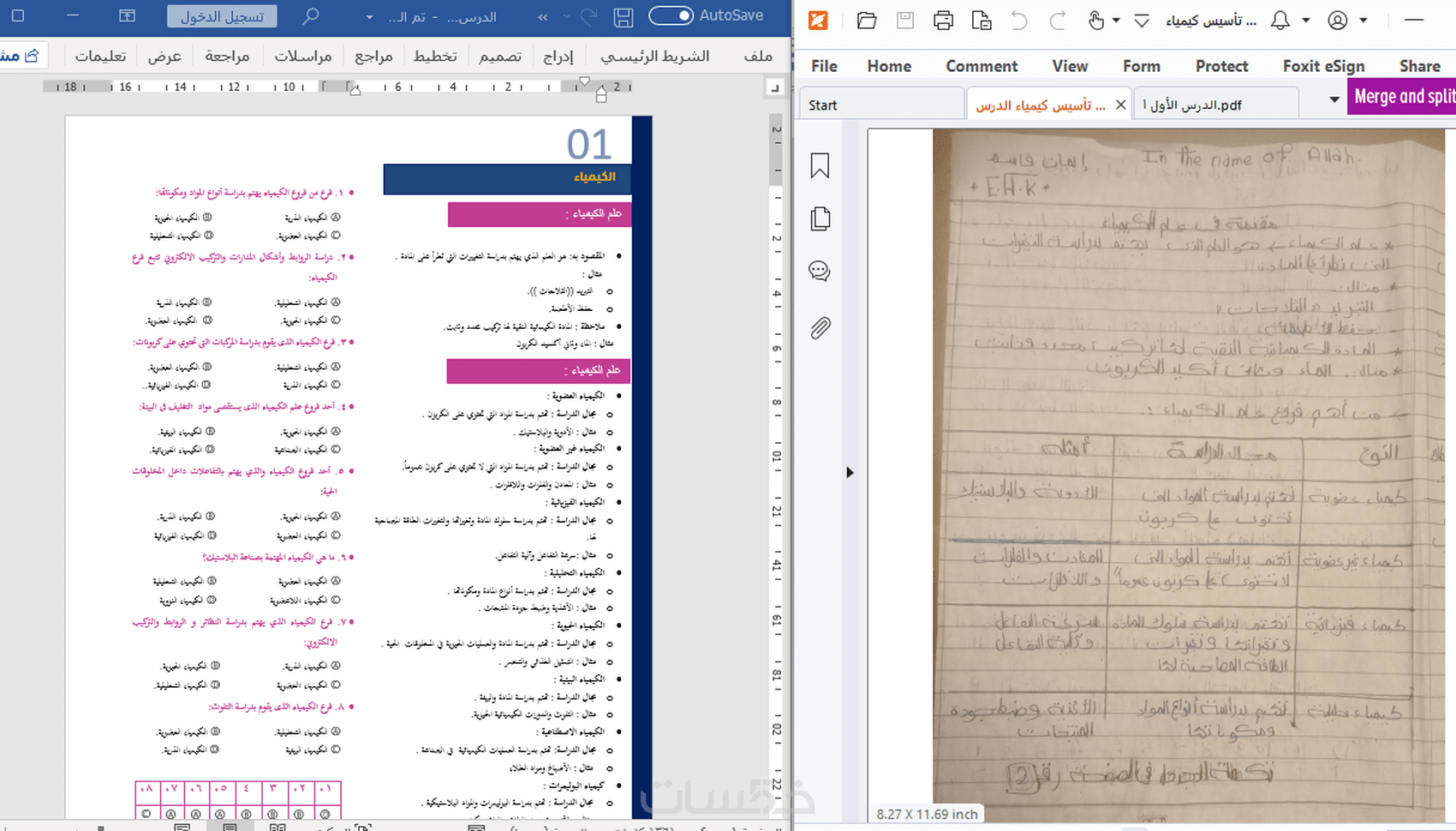Open the Protect tab in Foxit
1456x831 pixels.
[x=1221, y=66]
